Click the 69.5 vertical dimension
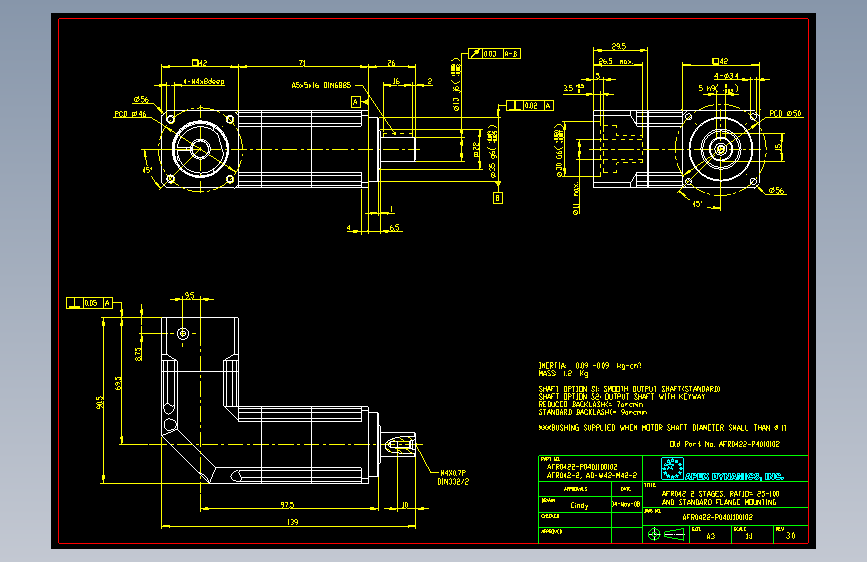This screenshot has height=562, width=867. [118, 383]
